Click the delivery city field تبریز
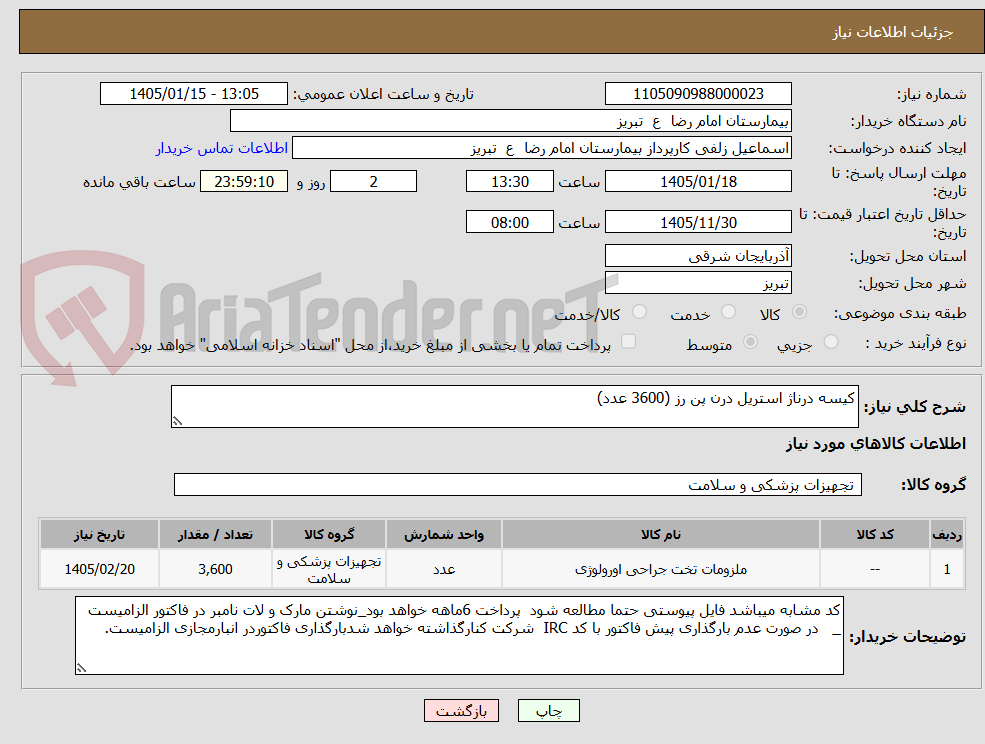The width and height of the screenshot is (985, 744). (698, 283)
